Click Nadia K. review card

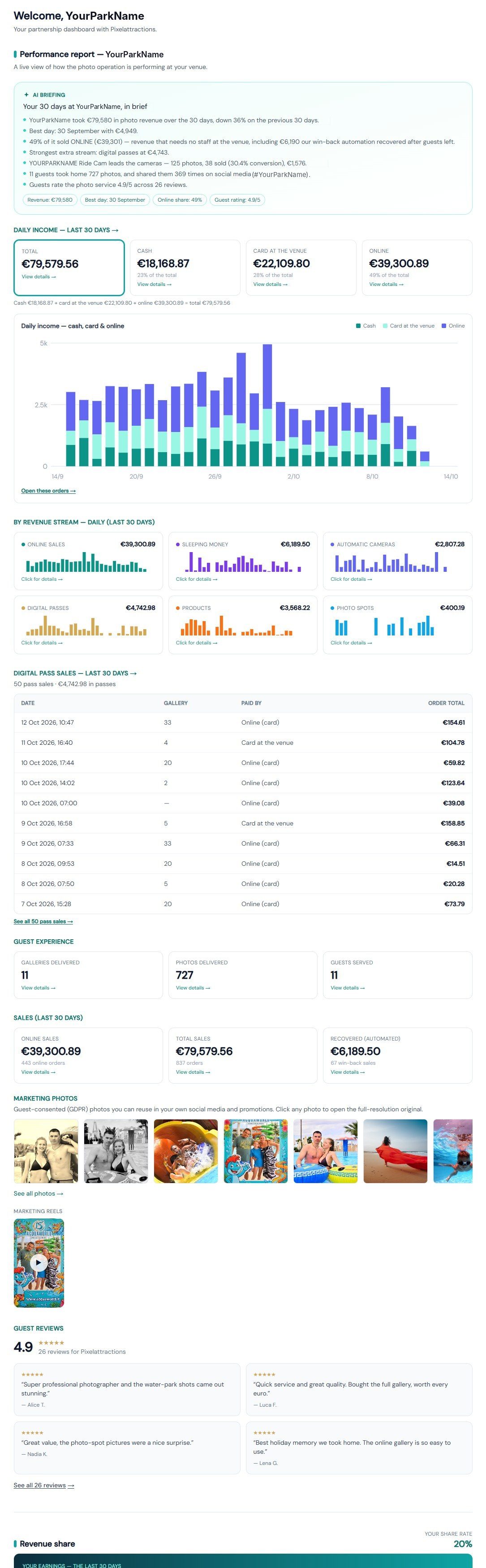(x=127, y=1447)
